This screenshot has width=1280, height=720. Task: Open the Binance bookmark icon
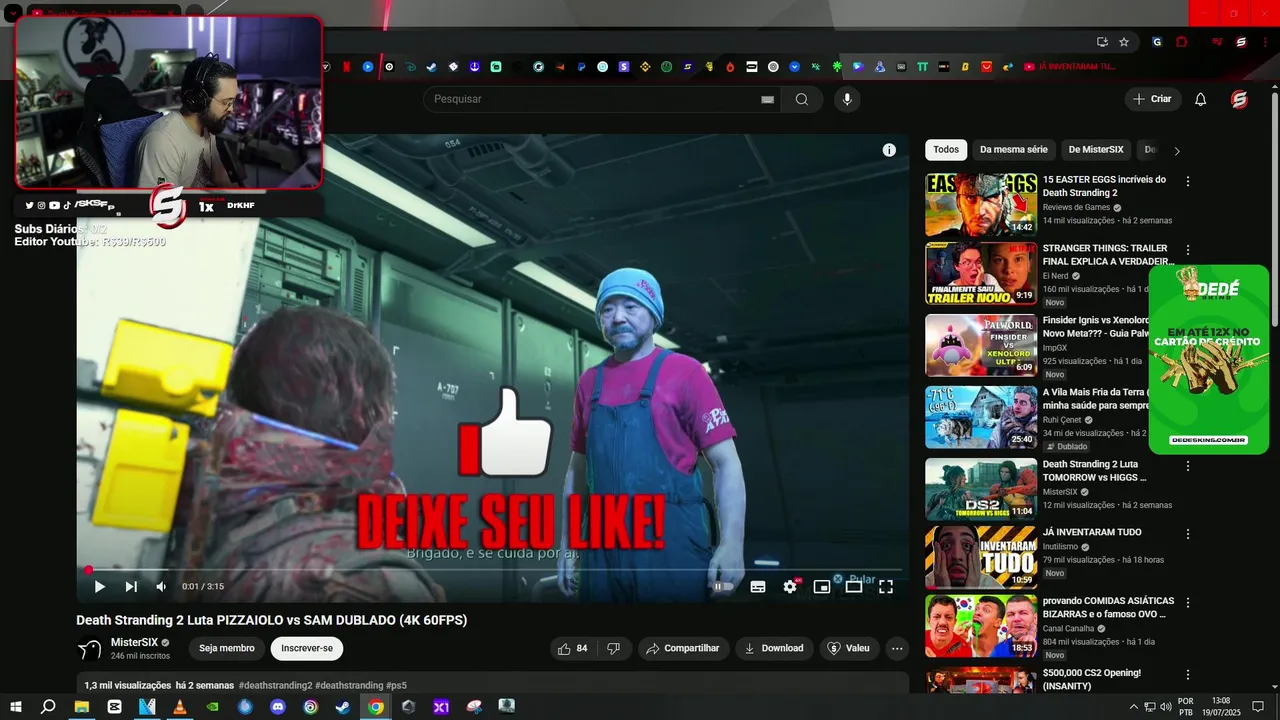coord(646,67)
